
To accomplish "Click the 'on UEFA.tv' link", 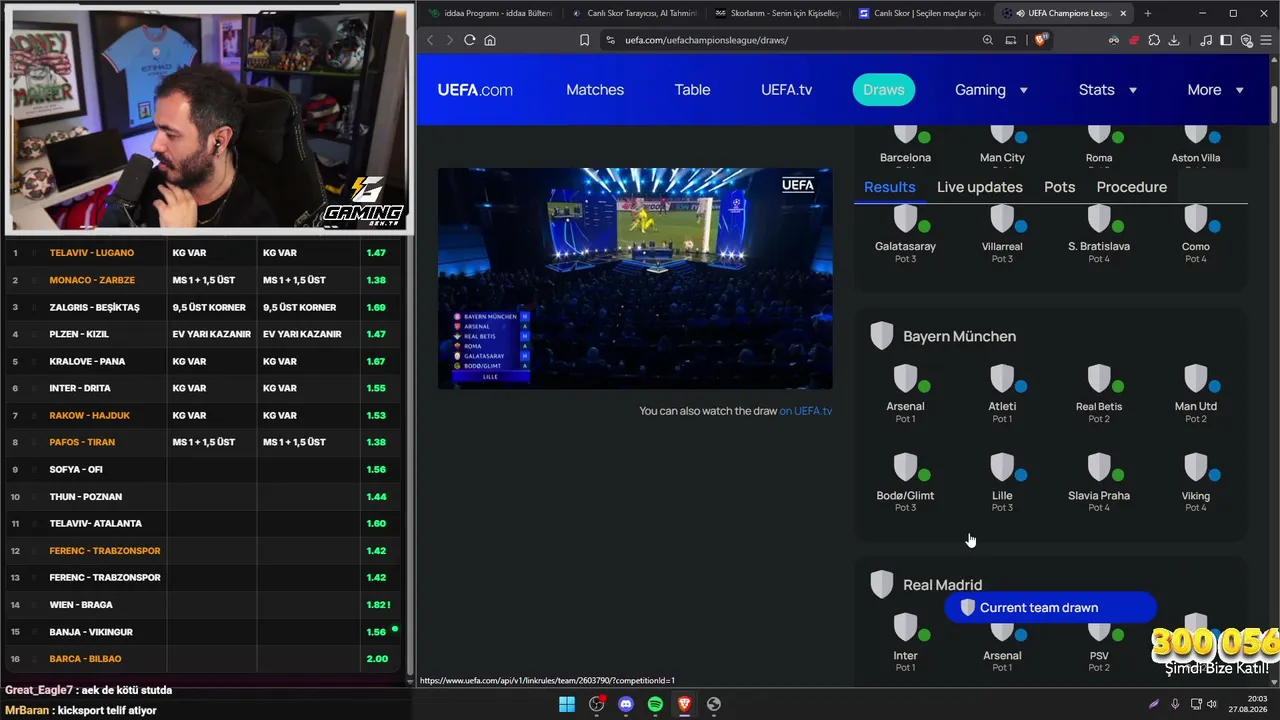I will 806,411.
